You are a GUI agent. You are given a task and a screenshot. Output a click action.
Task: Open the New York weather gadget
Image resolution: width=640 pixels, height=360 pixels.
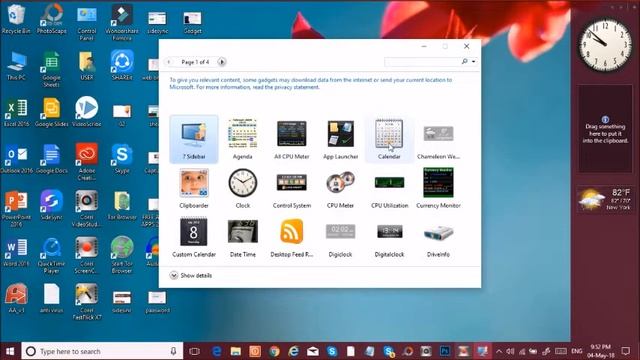click(605, 200)
